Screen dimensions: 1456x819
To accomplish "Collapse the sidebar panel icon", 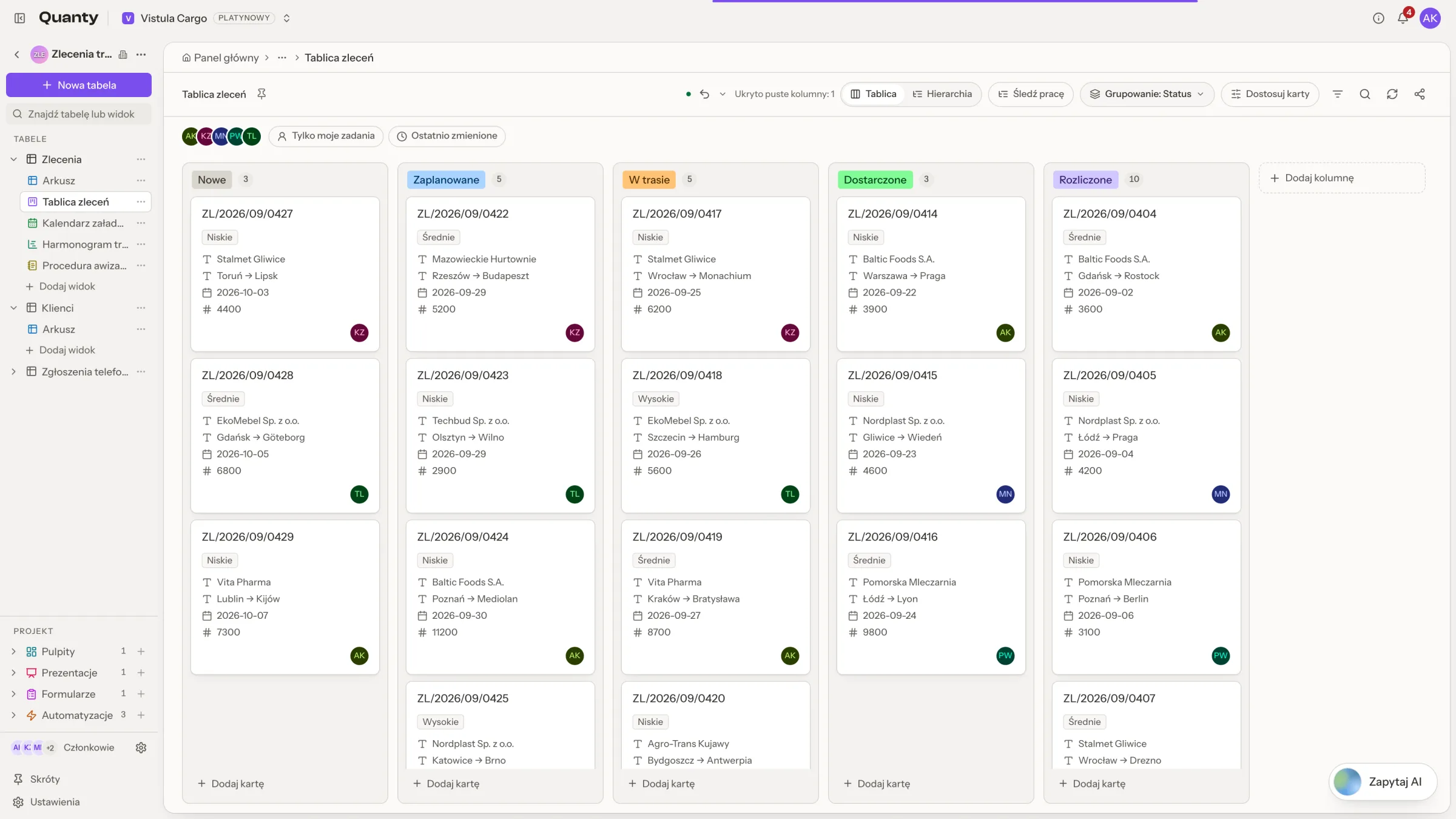I will (19, 18).
